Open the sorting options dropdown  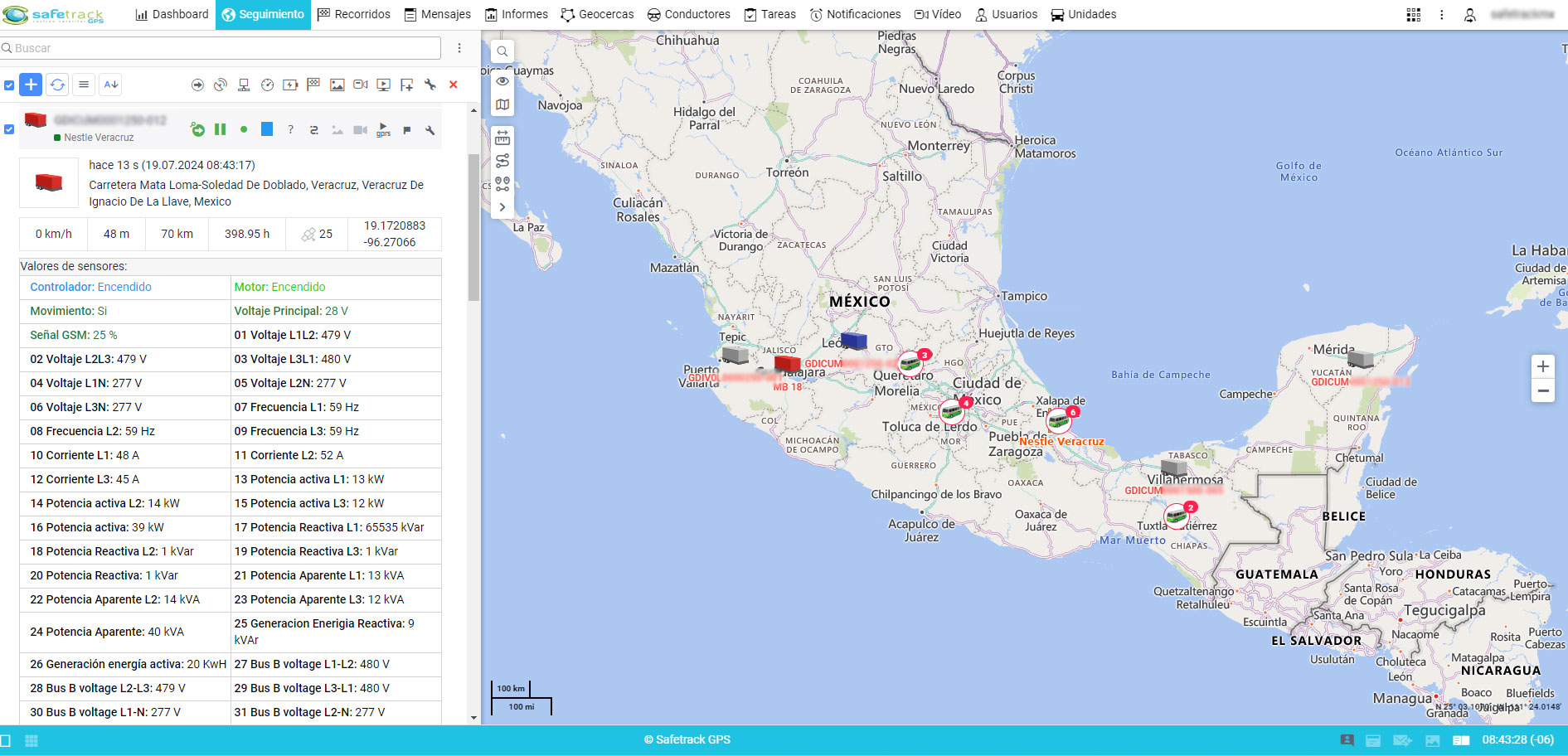[110, 85]
